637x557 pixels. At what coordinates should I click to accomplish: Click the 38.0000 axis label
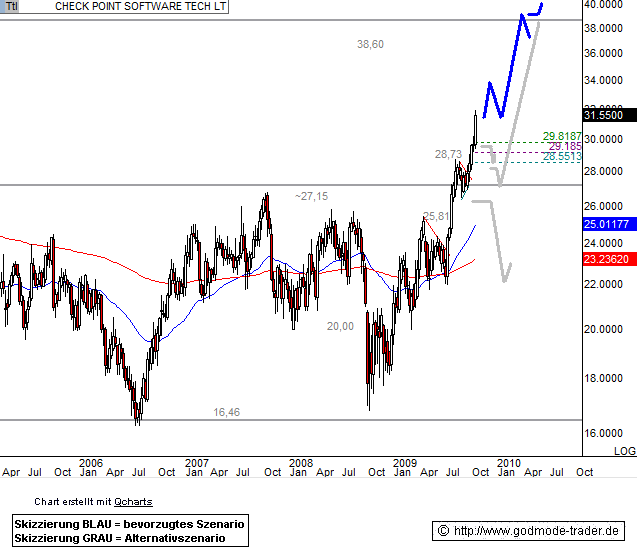(603, 28)
